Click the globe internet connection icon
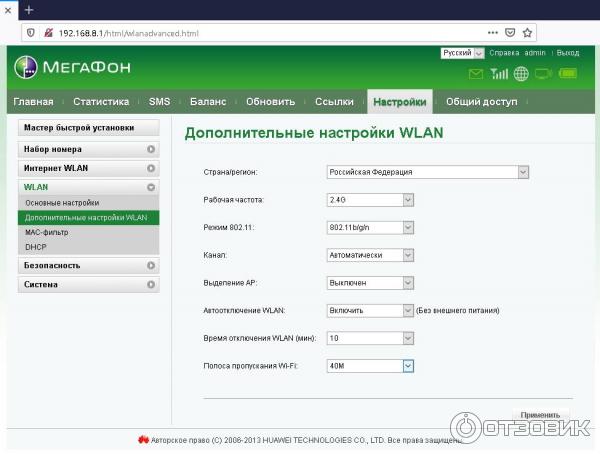 [x=521, y=74]
